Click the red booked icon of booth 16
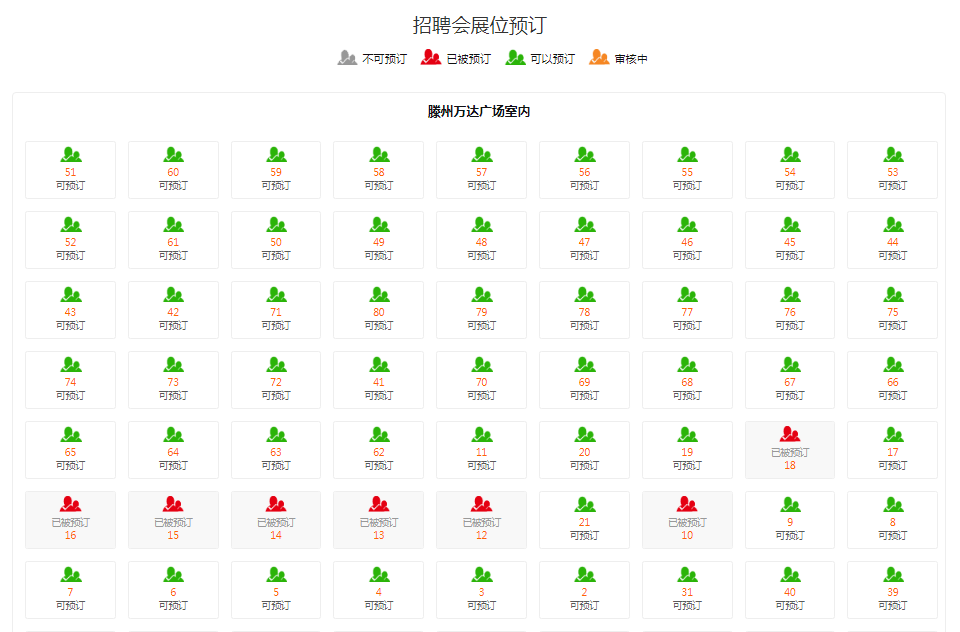 pyautogui.click(x=71, y=504)
